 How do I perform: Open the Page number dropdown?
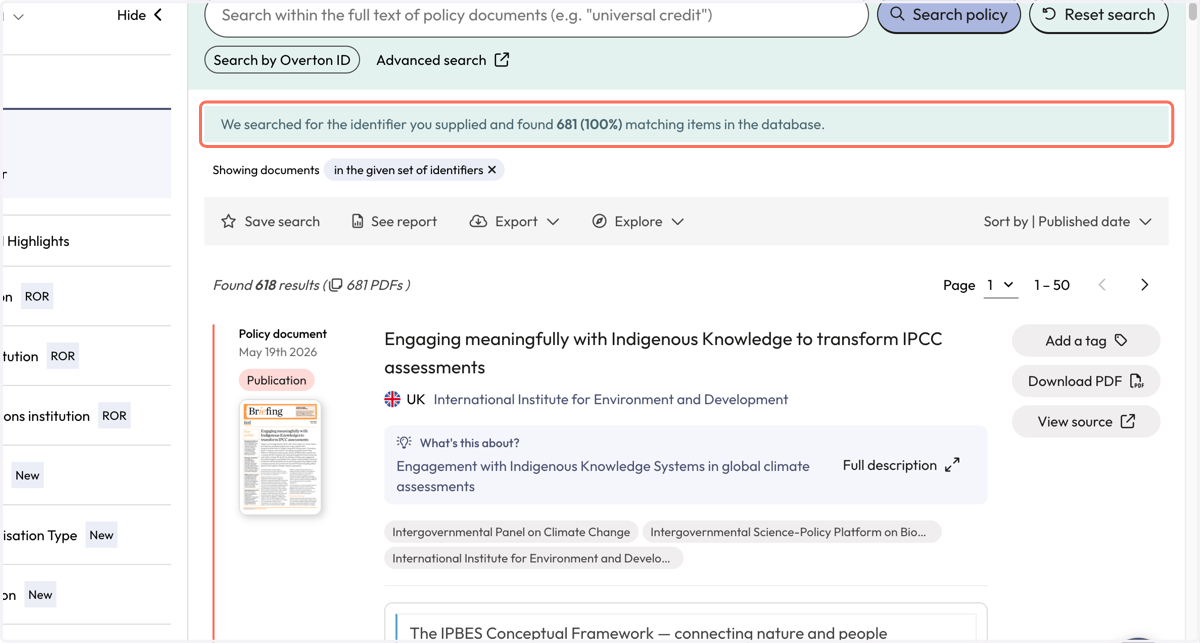(x=1001, y=285)
